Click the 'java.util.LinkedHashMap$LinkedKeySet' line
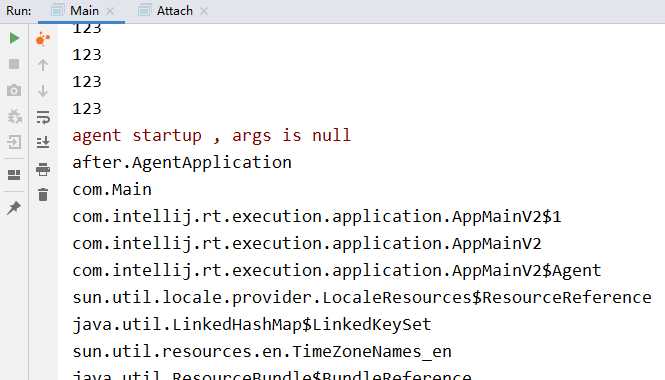 click(x=252, y=325)
